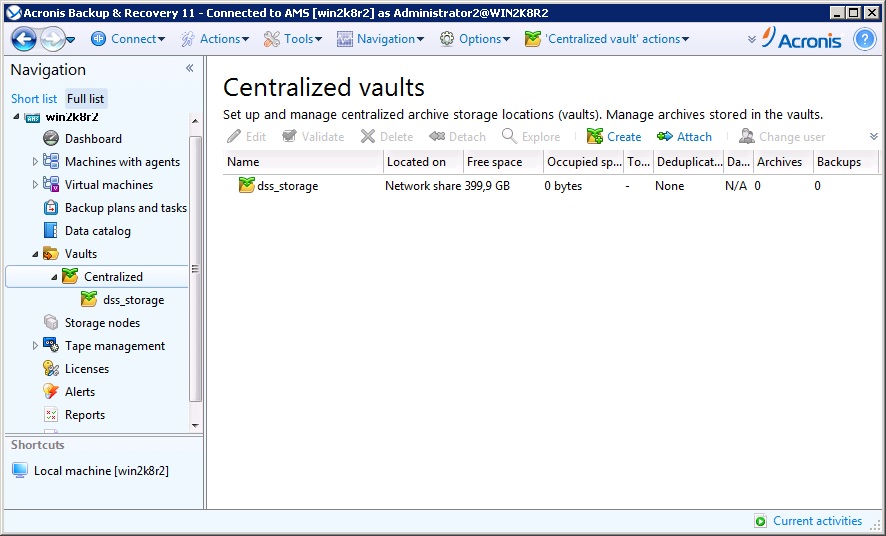Image resolution: width=886 pixels, height=536 pixels.
Task: Click the Detach vault toolbar button
Action: click(457, 137)
